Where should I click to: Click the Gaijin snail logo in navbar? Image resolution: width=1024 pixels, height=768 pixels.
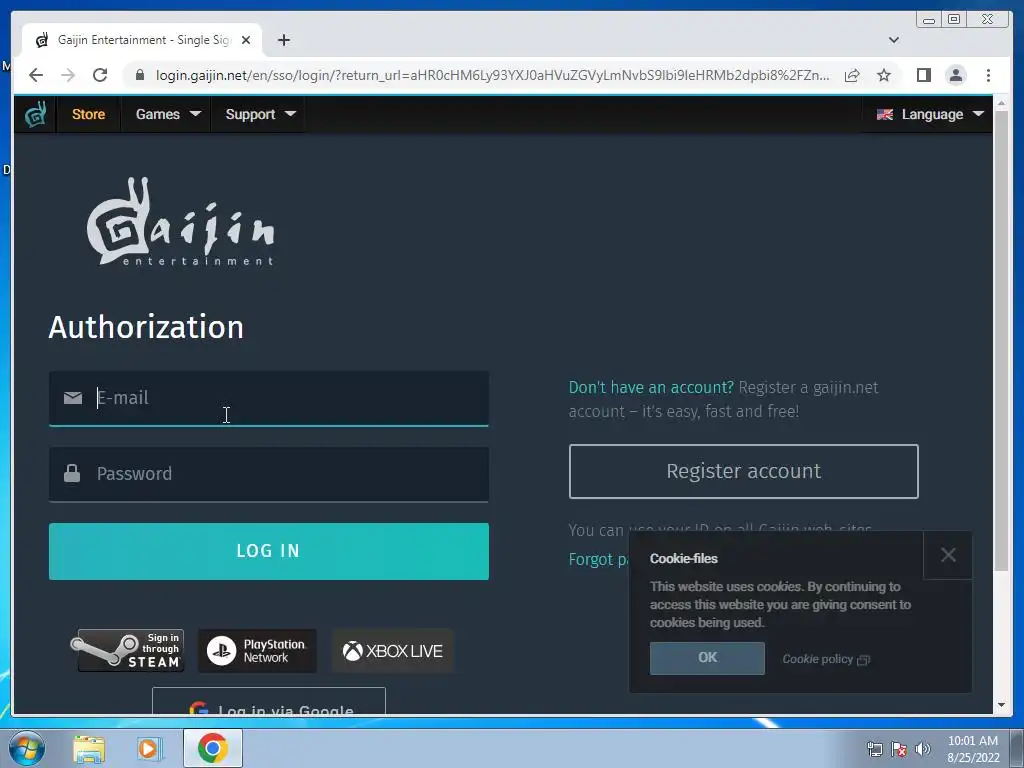pos(35,114)
